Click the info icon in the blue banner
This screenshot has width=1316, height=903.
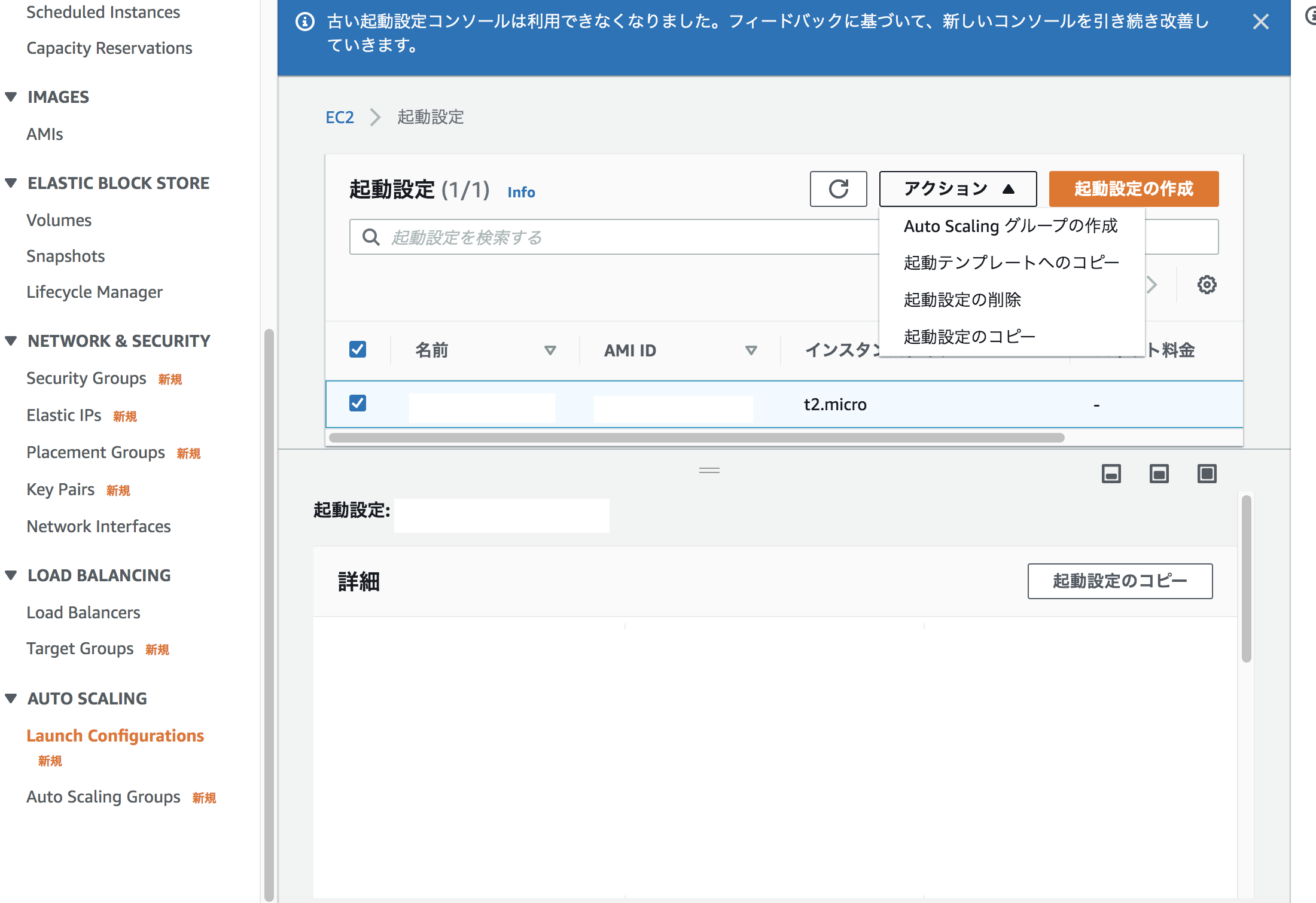tap(305, 22)
